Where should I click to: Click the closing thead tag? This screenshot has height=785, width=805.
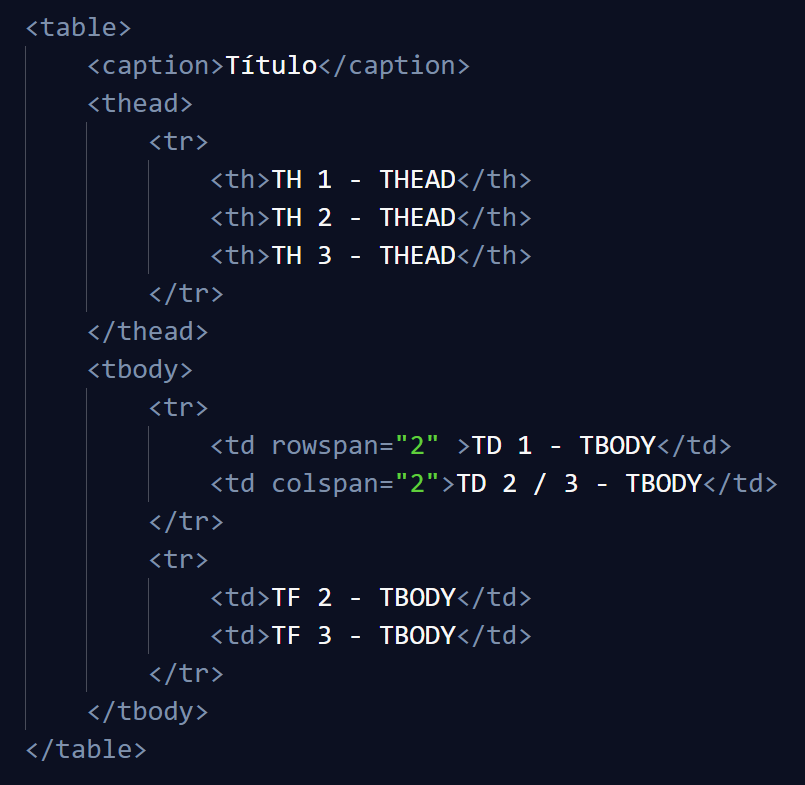[147, 332]
